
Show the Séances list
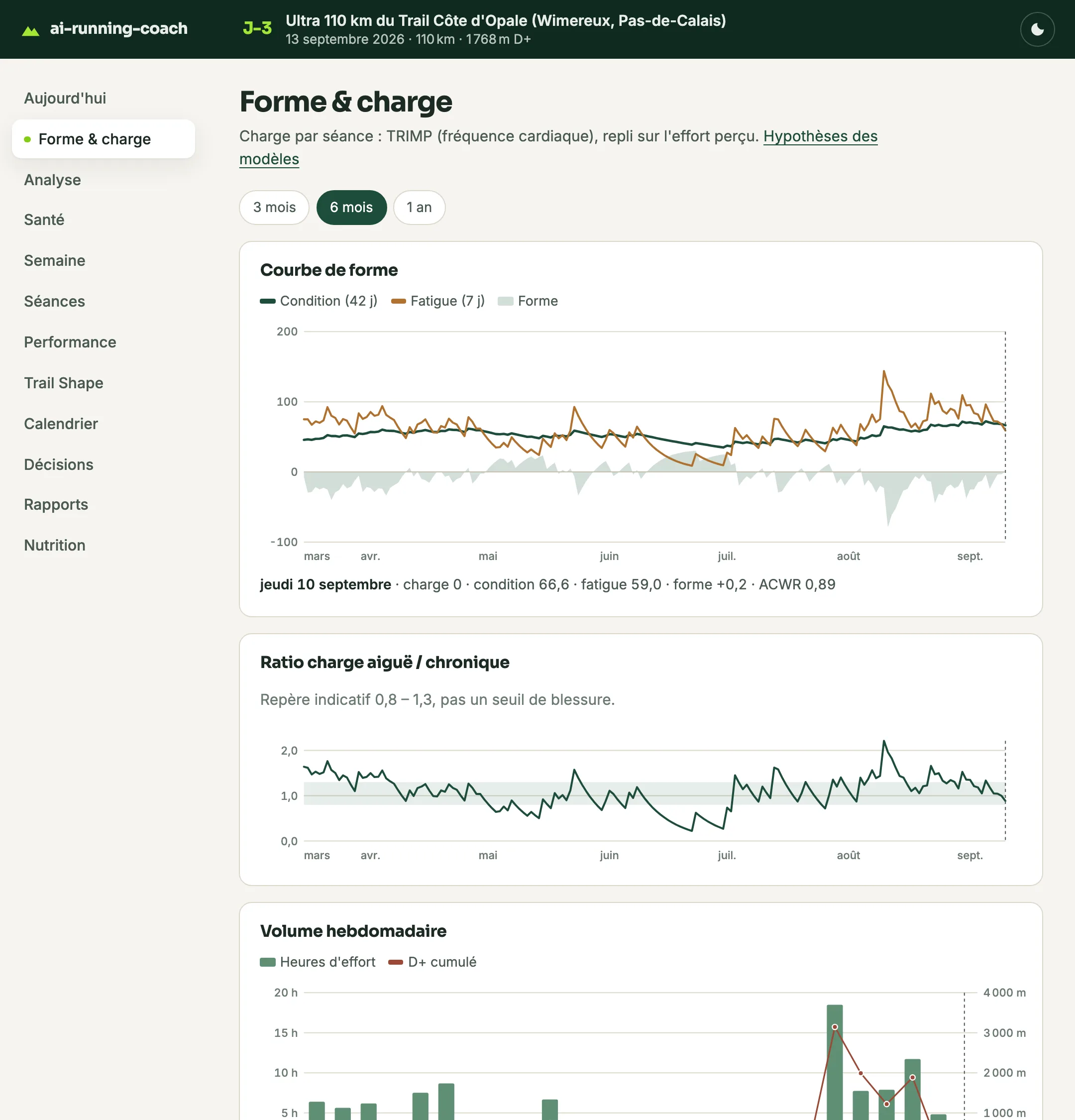tap(54, 301)
